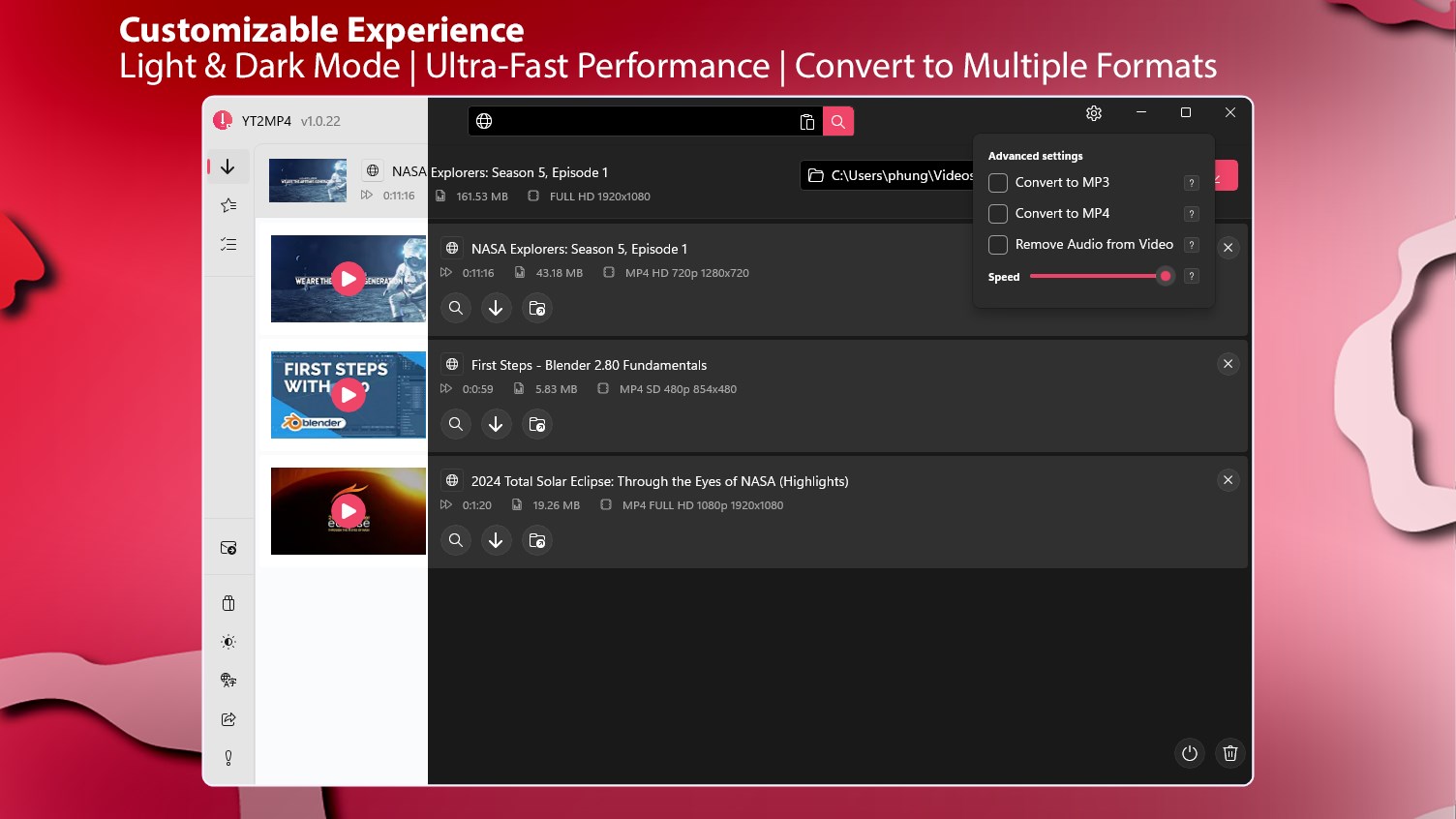Image resolution: width=1456 pixels, height=819 pixels.
Task: Click the gift box icon in sidebar
Action: 228,603
